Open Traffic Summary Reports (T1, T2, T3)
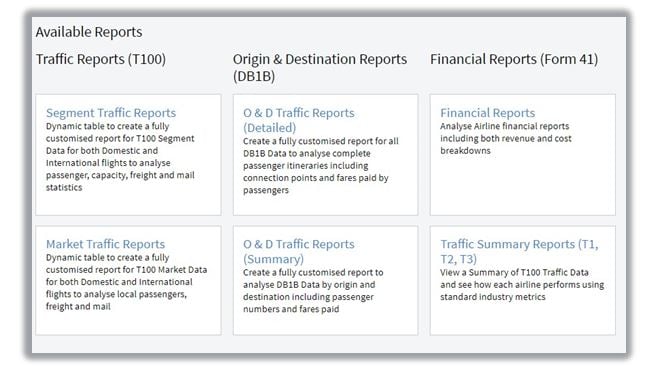 [x=519, y=251]
